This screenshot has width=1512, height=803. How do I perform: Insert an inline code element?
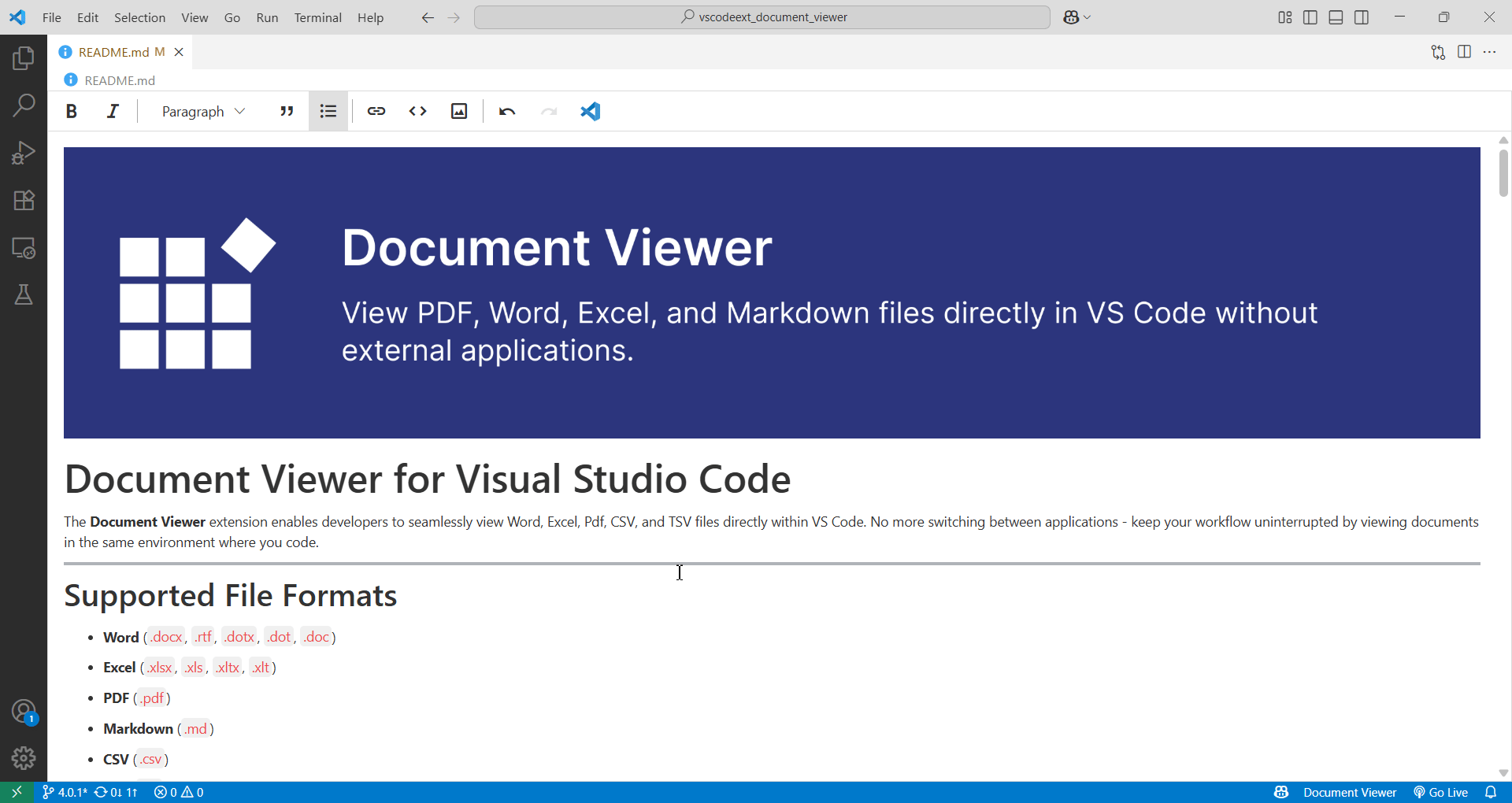pos(417,112)
